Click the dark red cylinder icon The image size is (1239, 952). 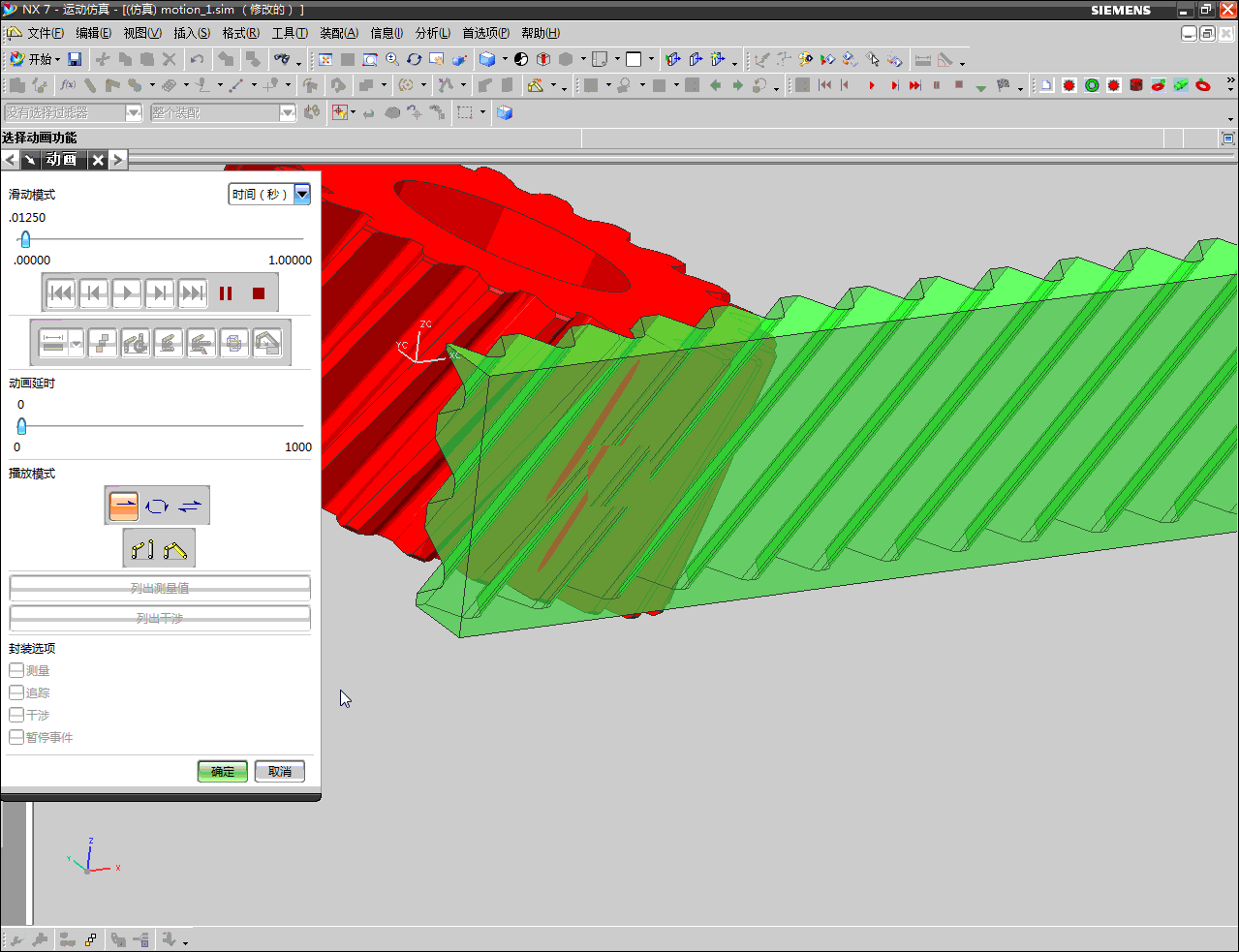click(x=1136, y=85)
